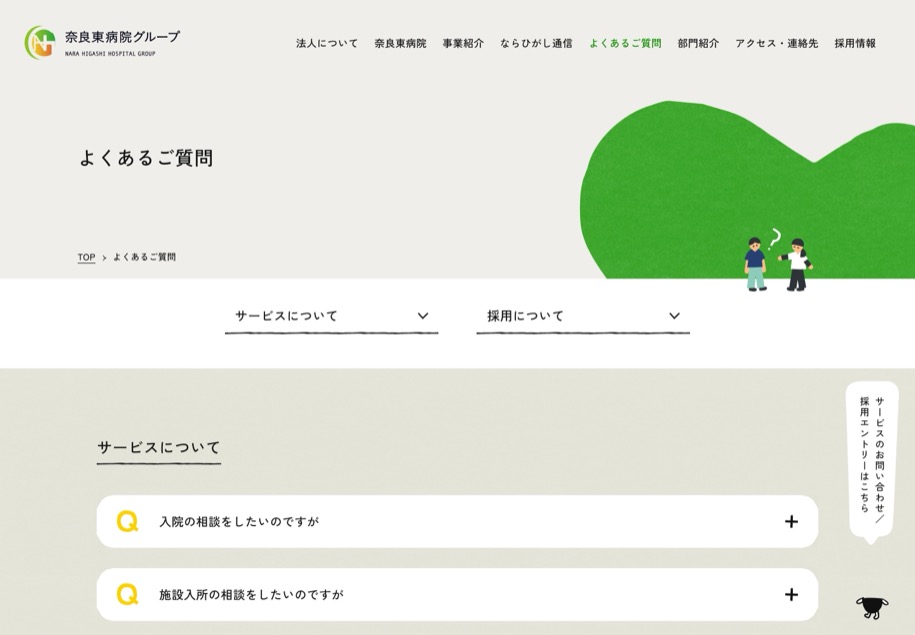Expand the question 施設入所の相談をしたいのですが
Image resolution: width=915 pixels, height=635 pixels.
[x=457, y=594]
